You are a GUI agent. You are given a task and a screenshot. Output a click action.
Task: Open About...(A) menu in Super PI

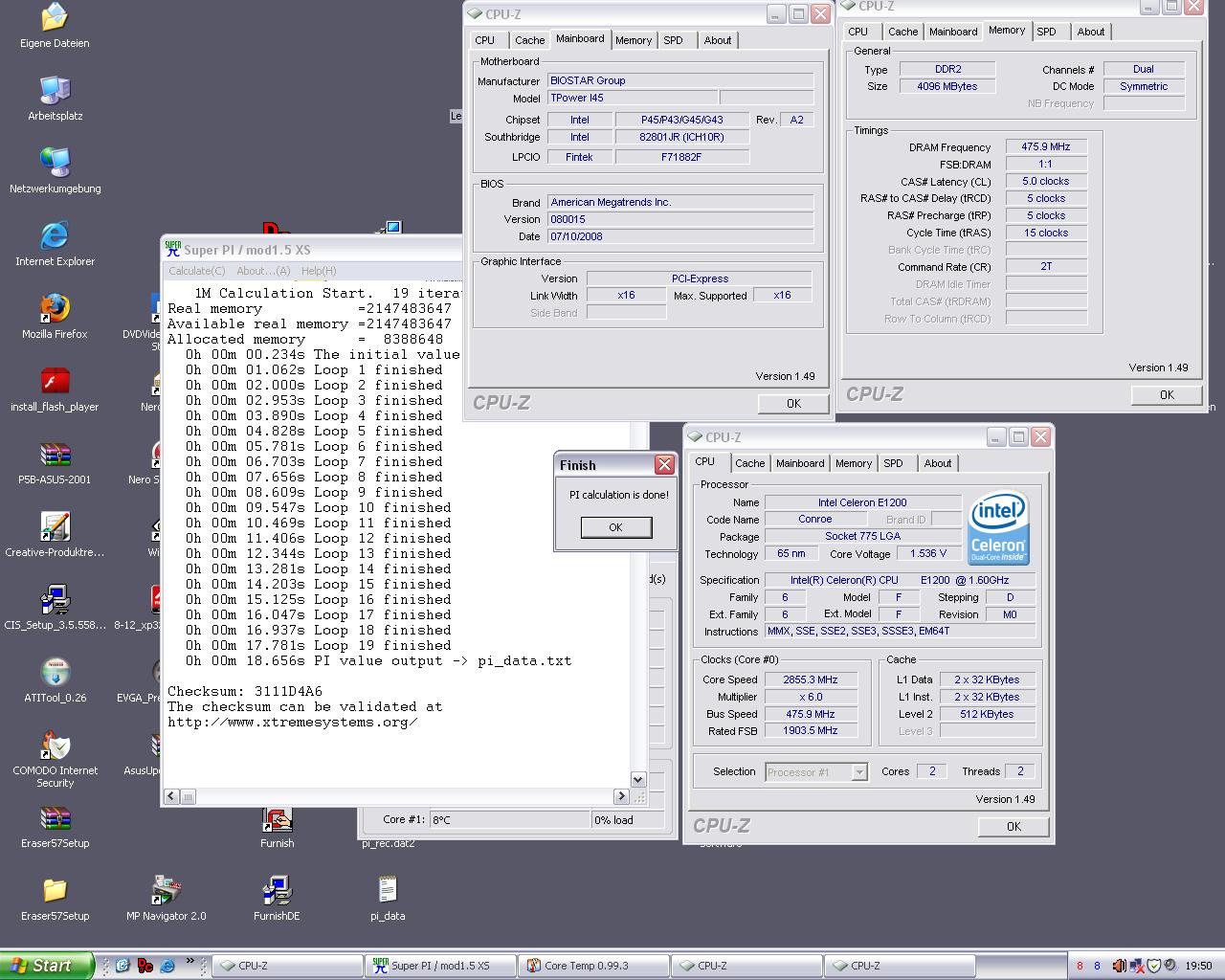click(263, 271)
